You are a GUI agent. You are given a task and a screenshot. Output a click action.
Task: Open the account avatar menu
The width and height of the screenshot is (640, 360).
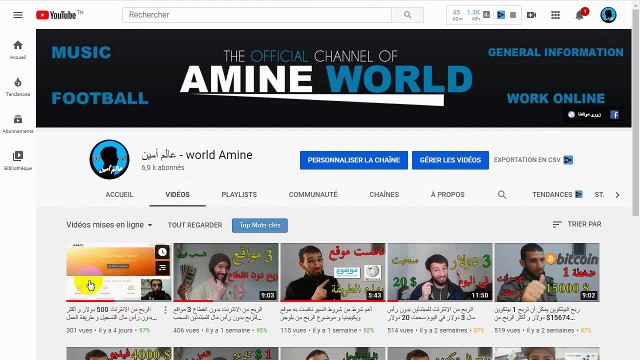(x=608, y=15)
